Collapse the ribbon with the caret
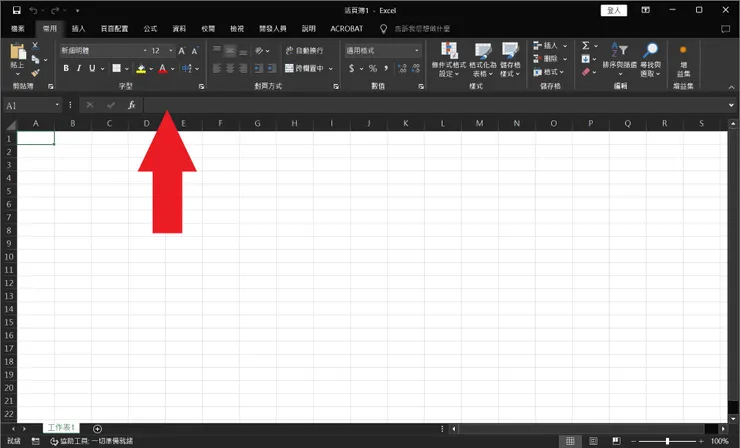The height and width of the screenshot is (448, 740). click(731, 87)
